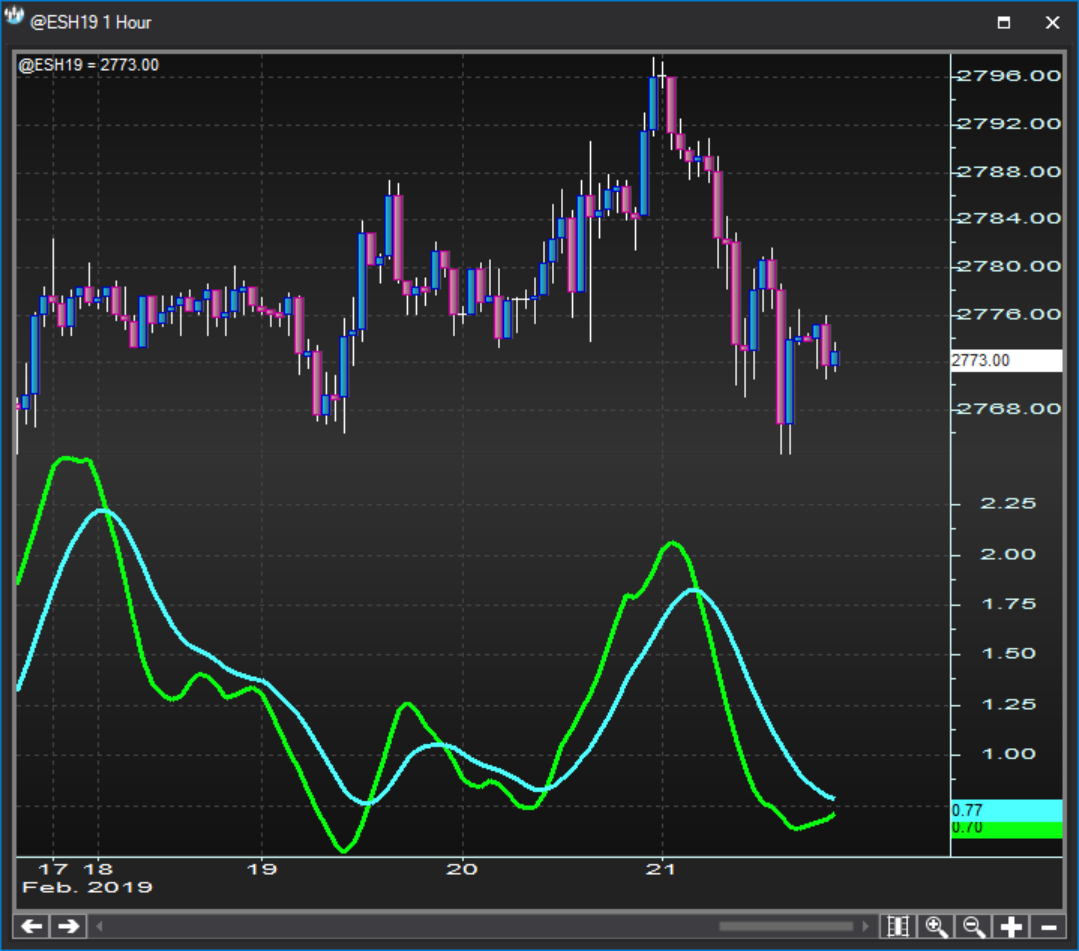The width and height of the screenshot is (1079, 951).
Task: Click the scrollbar's small left triangle
Action: tap(99, 926)
